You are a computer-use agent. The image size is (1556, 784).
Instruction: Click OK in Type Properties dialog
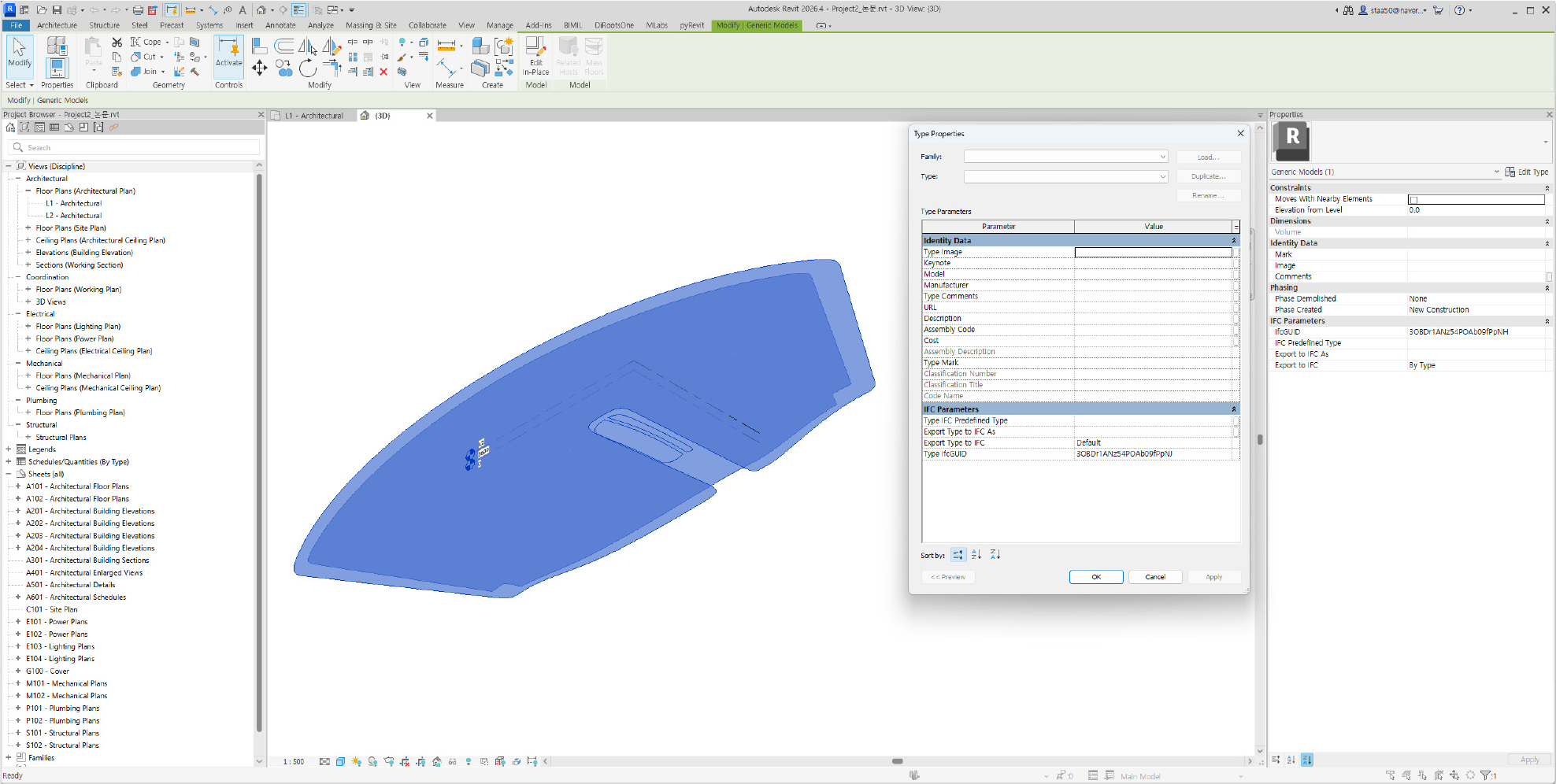(1096, 577)
